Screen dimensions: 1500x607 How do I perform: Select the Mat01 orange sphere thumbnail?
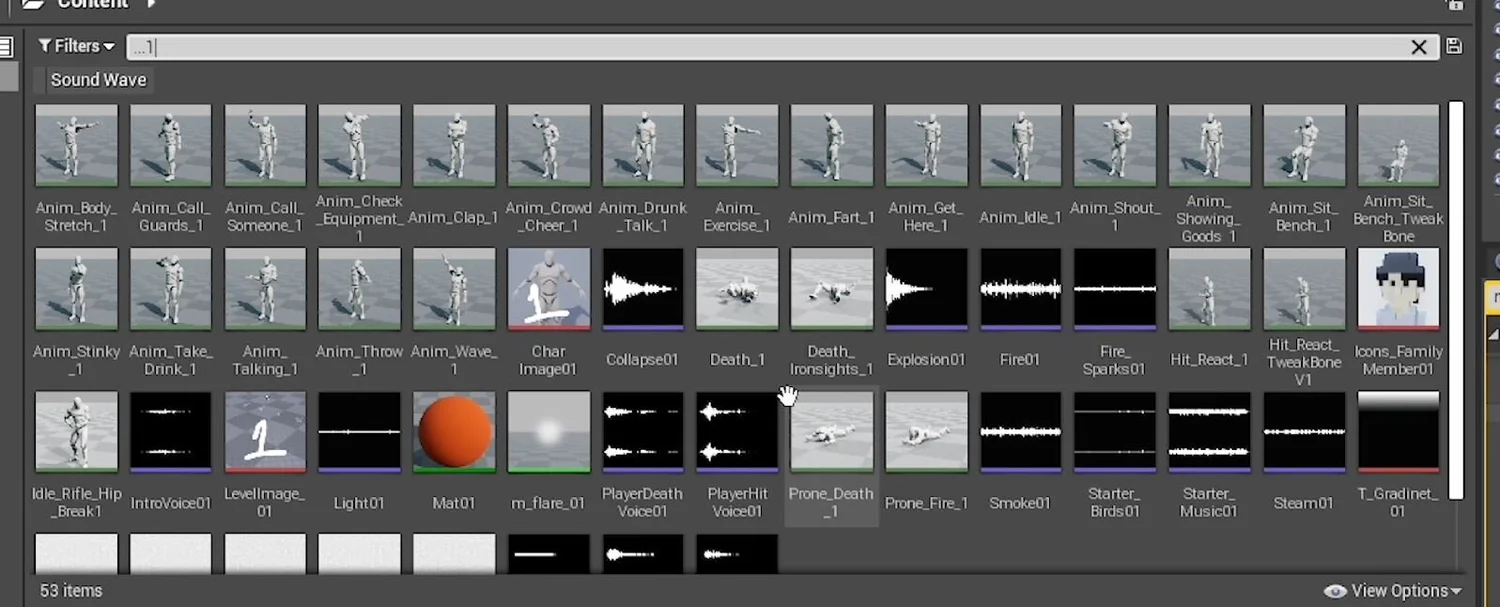(453, 432)
